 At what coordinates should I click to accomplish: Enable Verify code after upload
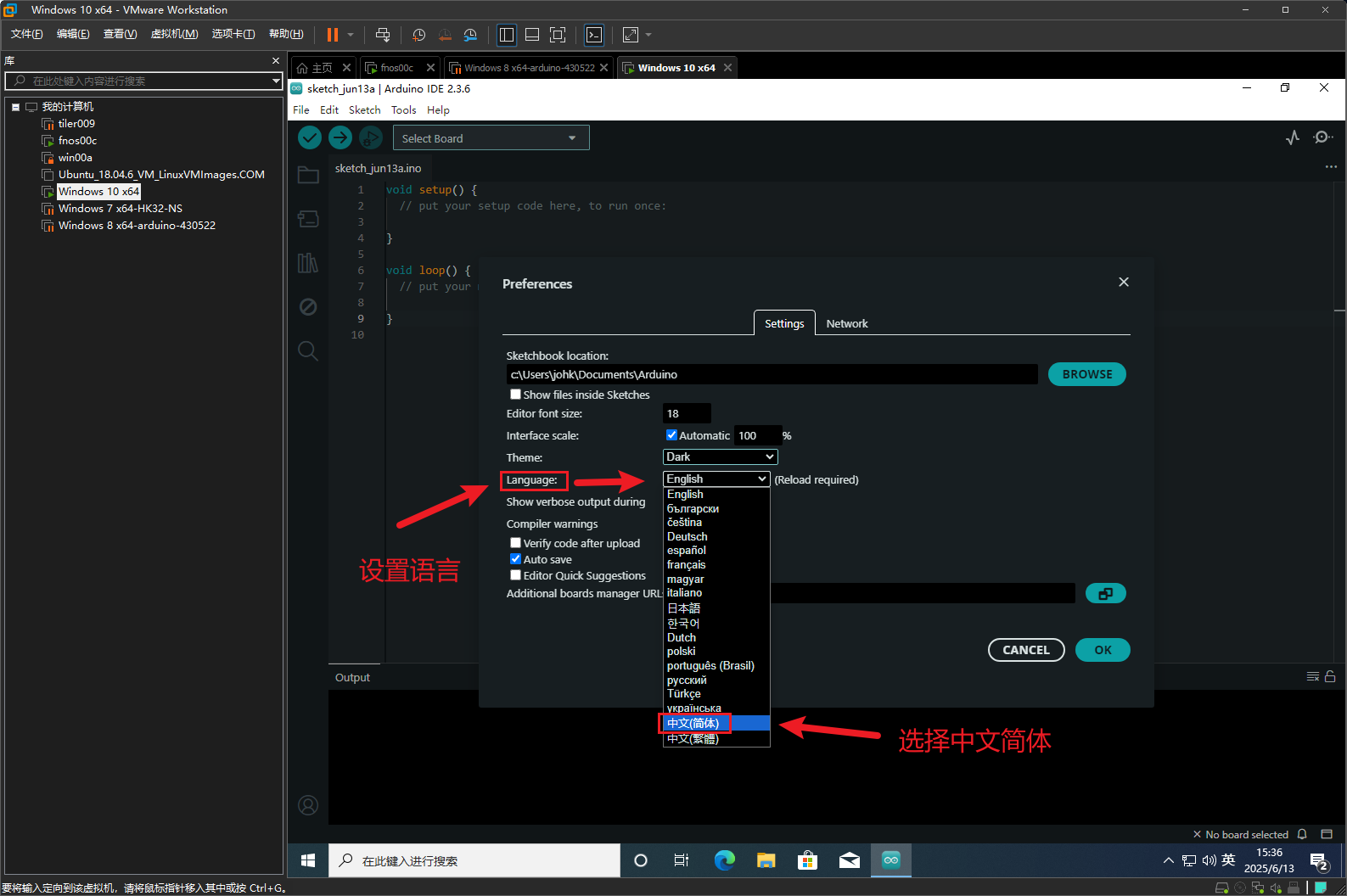point(515,543)
